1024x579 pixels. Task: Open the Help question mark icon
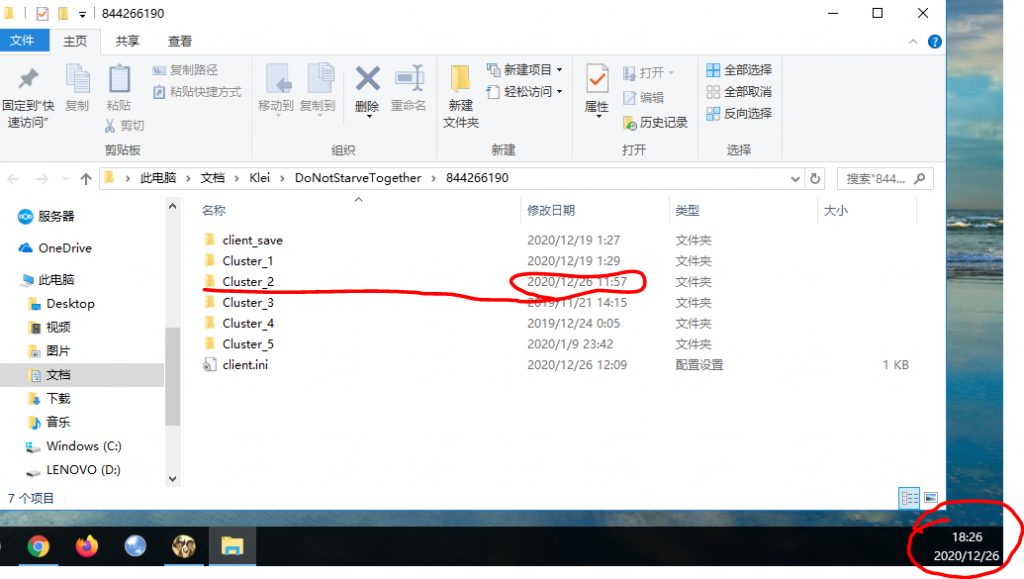[935, 42]
